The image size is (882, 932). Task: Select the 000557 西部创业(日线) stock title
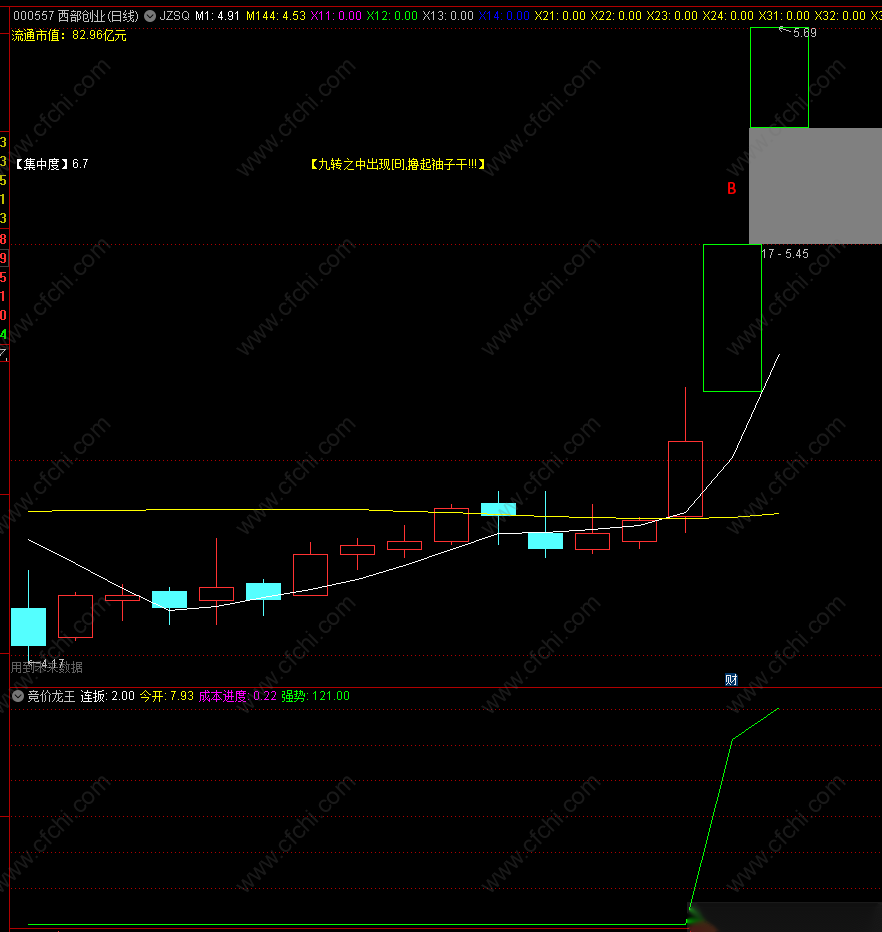click(x=76, y=16)
